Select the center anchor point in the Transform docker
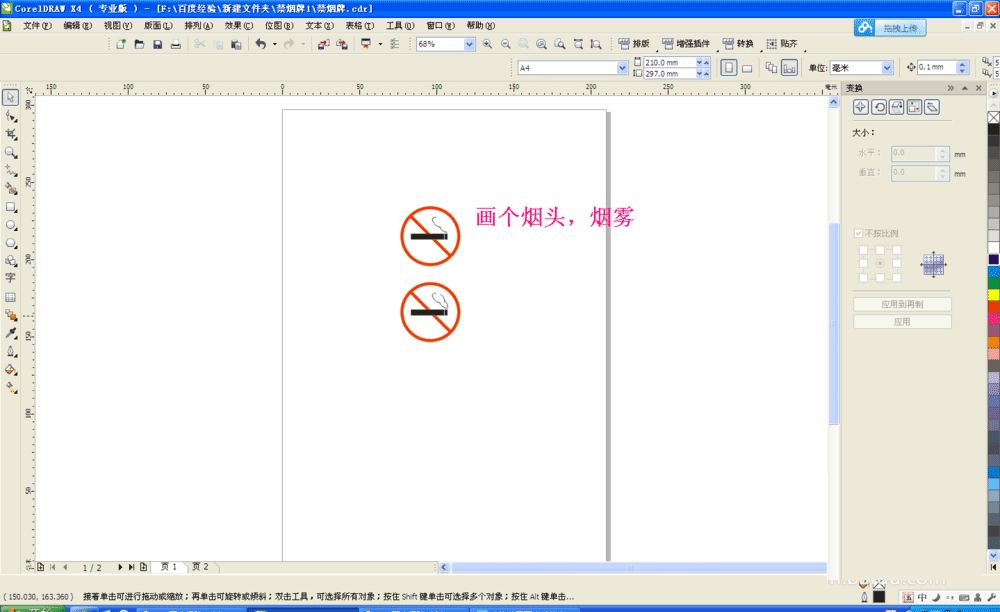Screen dimensions: 1000x612 (x=882, y=264)
